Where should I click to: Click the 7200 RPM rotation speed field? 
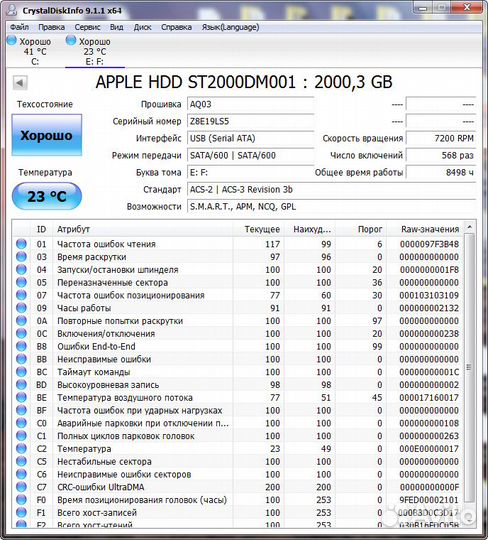coord(441,138)
